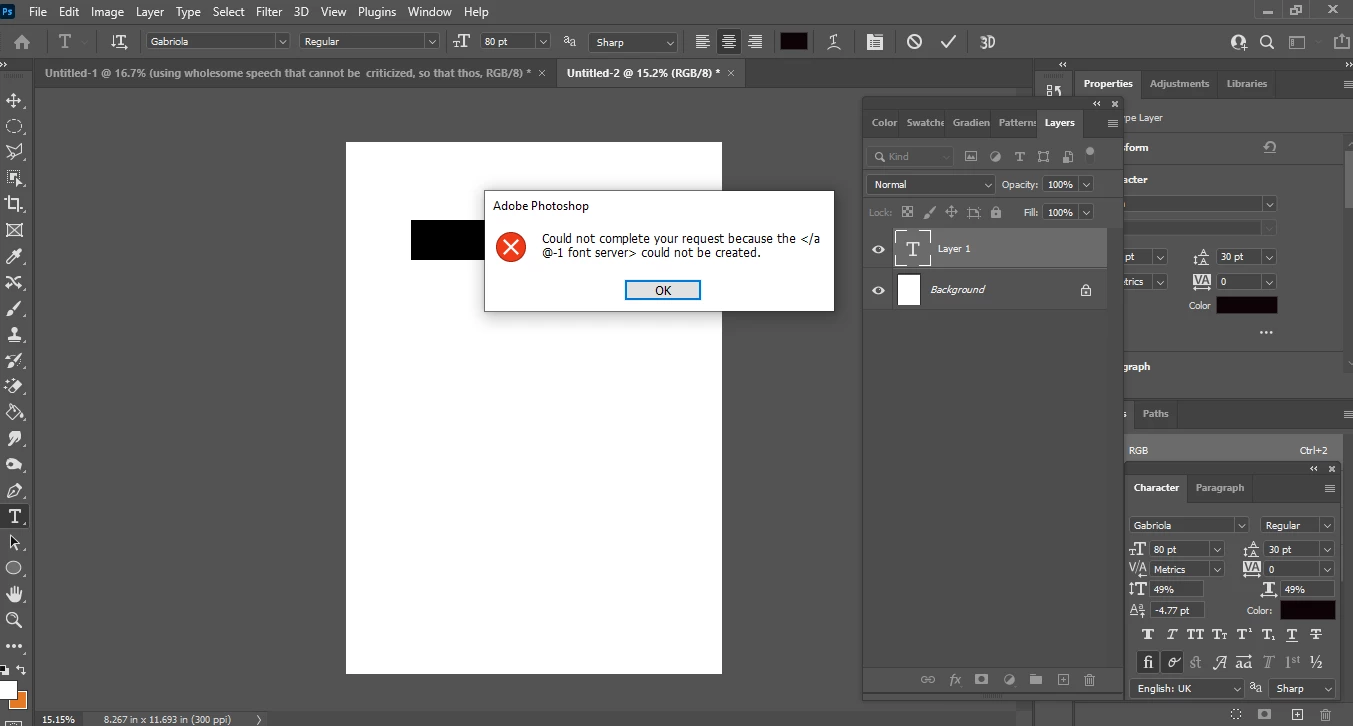The height and width of the screenshot is (726, 1353).
Task: Select the Elliptical Marquee tool
Action: click(x=15, y=127)
